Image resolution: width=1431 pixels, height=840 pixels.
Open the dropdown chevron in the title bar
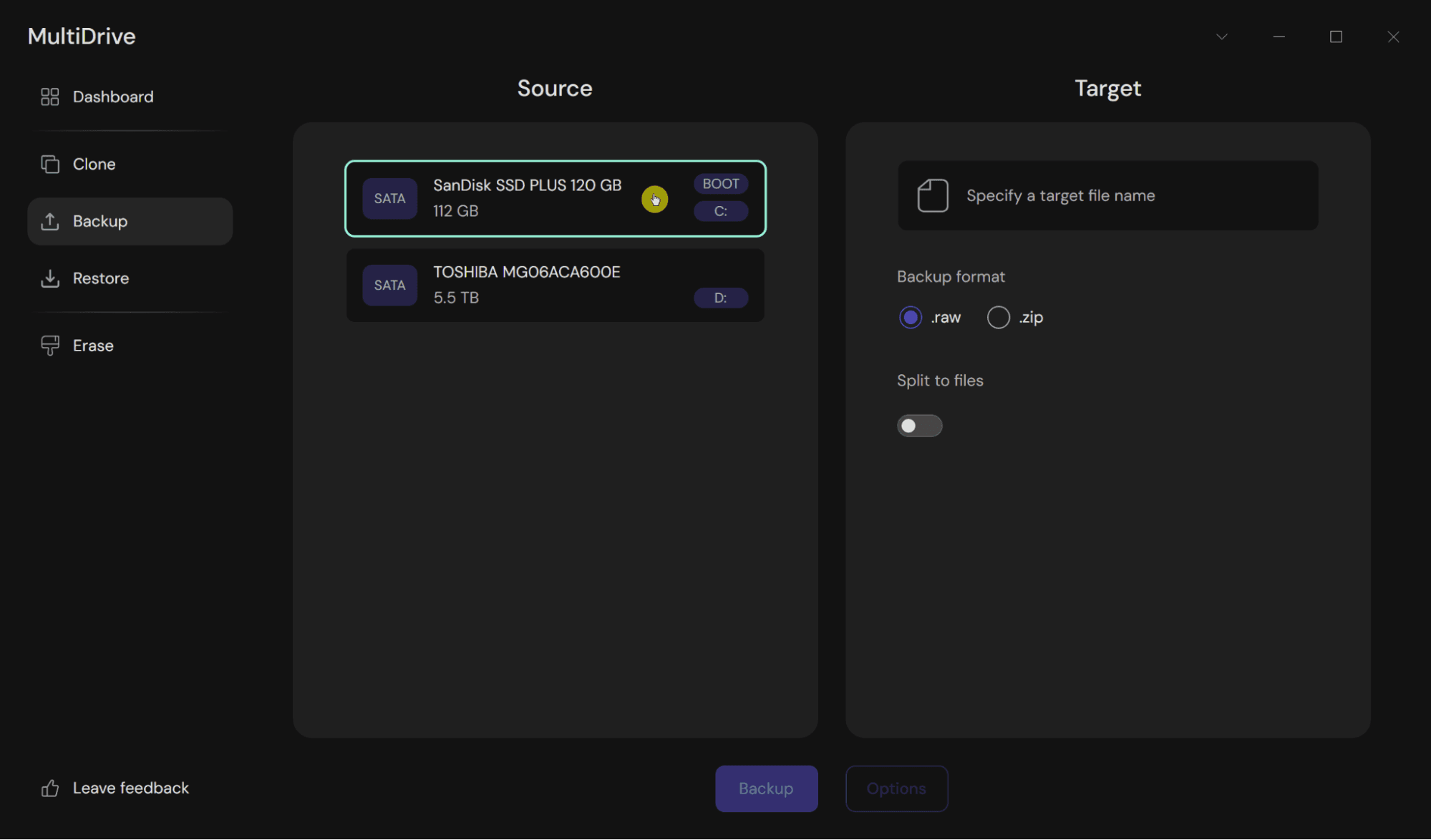(1221, 36)
